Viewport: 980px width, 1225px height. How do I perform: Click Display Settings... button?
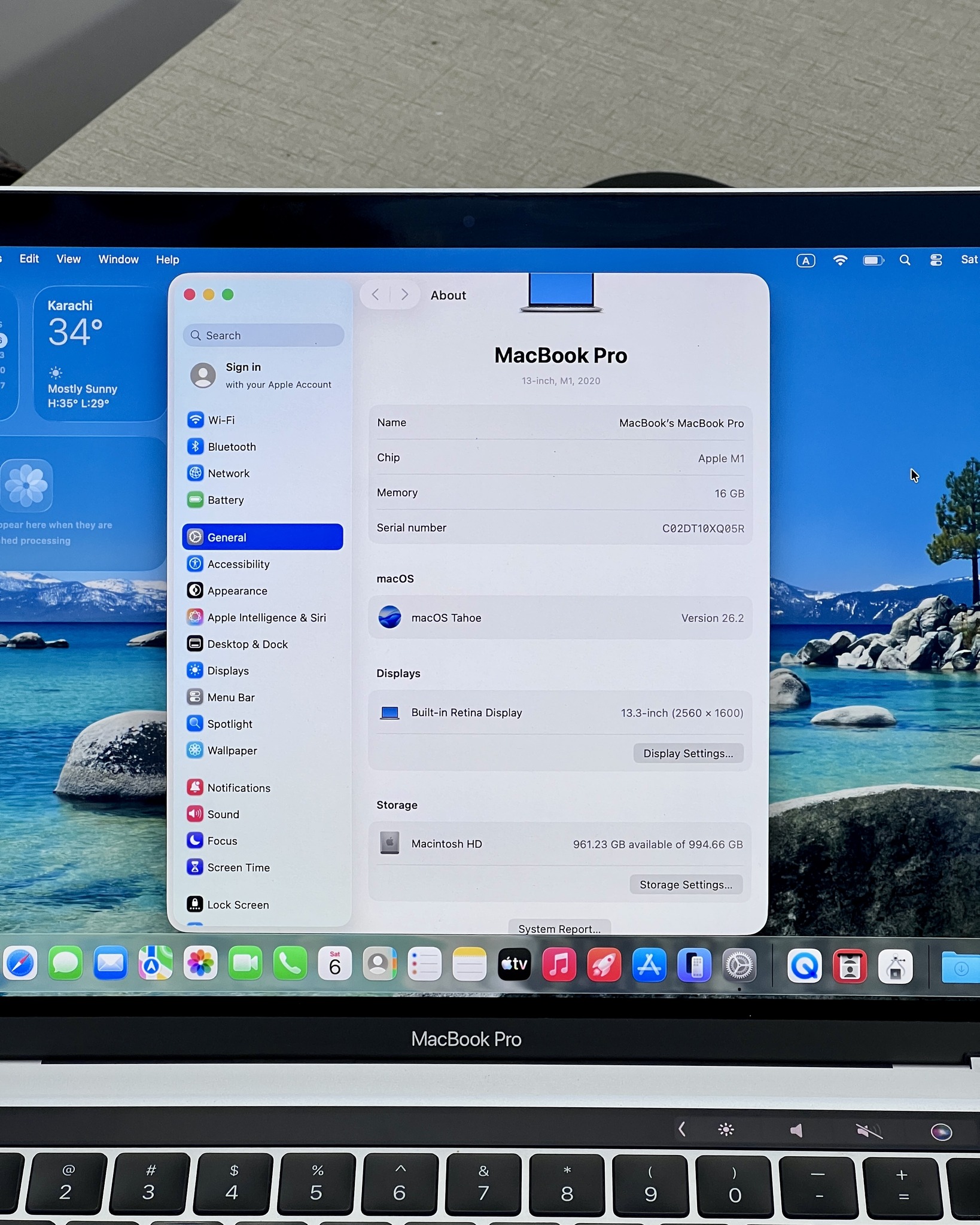point(688,753)
